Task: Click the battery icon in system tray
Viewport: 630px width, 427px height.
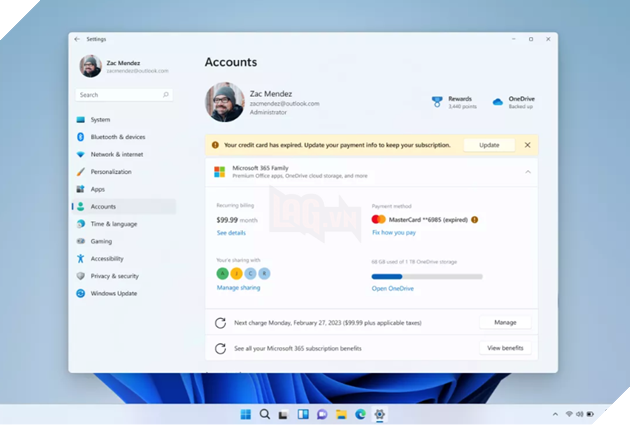Action: point(590,414)
